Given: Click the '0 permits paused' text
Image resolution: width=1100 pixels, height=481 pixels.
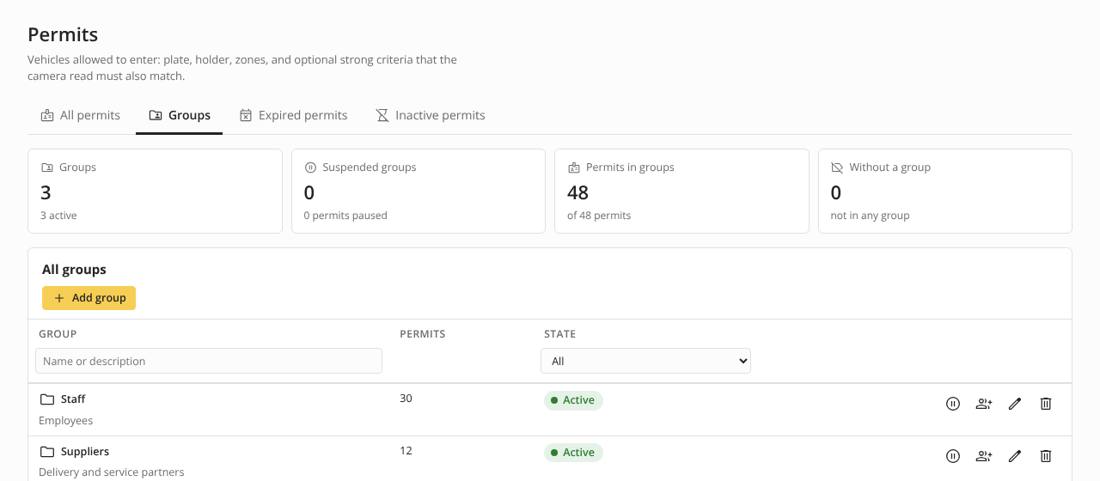Looking at the screenshot, I should (x=345, y=216).
